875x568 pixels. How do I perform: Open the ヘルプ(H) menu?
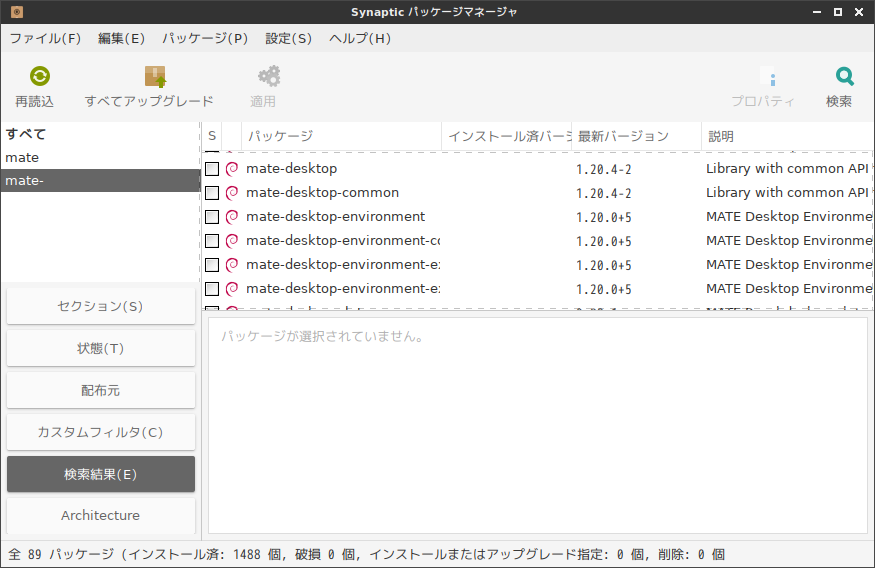[360, 38]
